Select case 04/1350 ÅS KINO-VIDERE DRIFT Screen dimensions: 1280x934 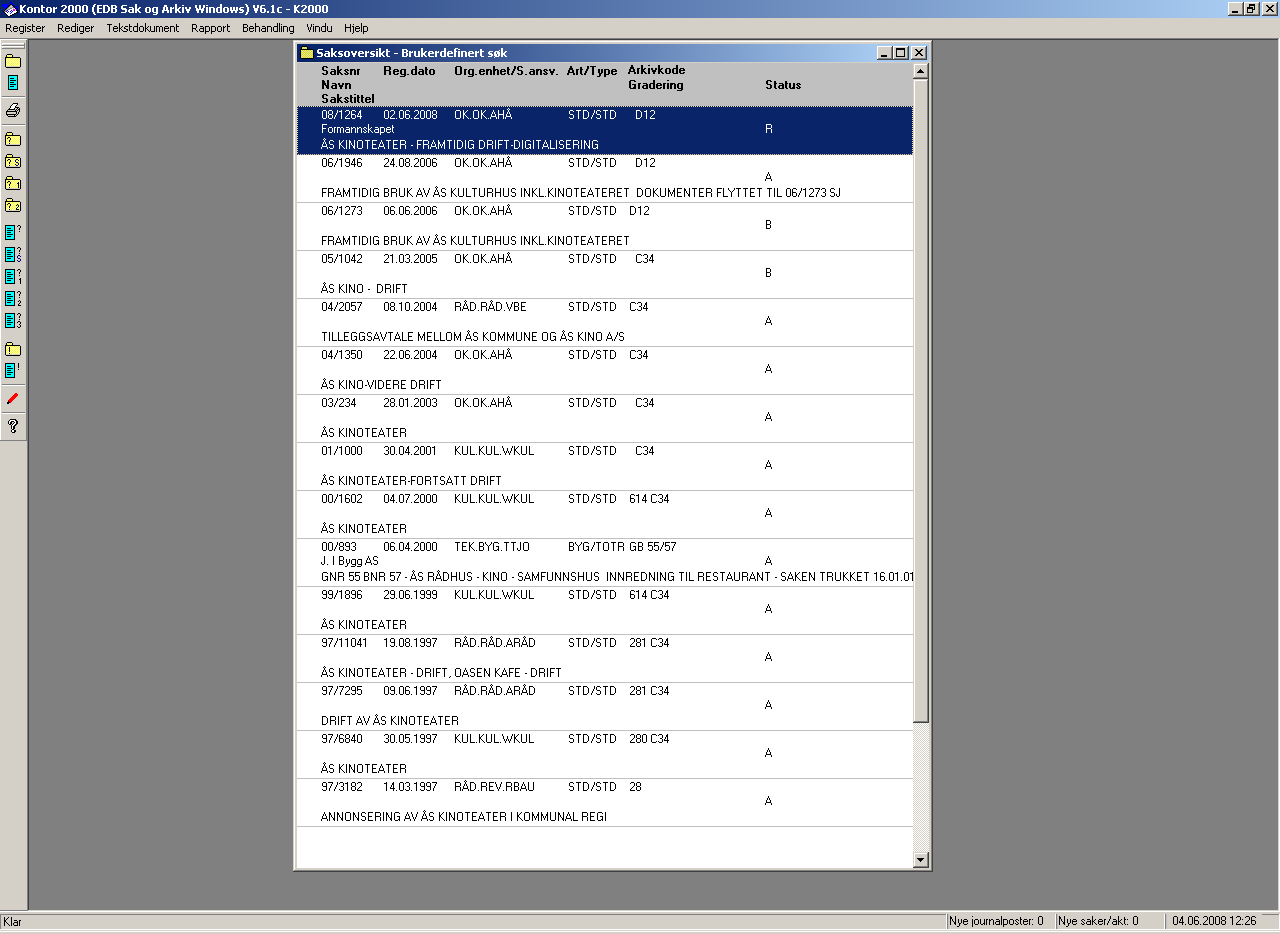click(605, 370)
